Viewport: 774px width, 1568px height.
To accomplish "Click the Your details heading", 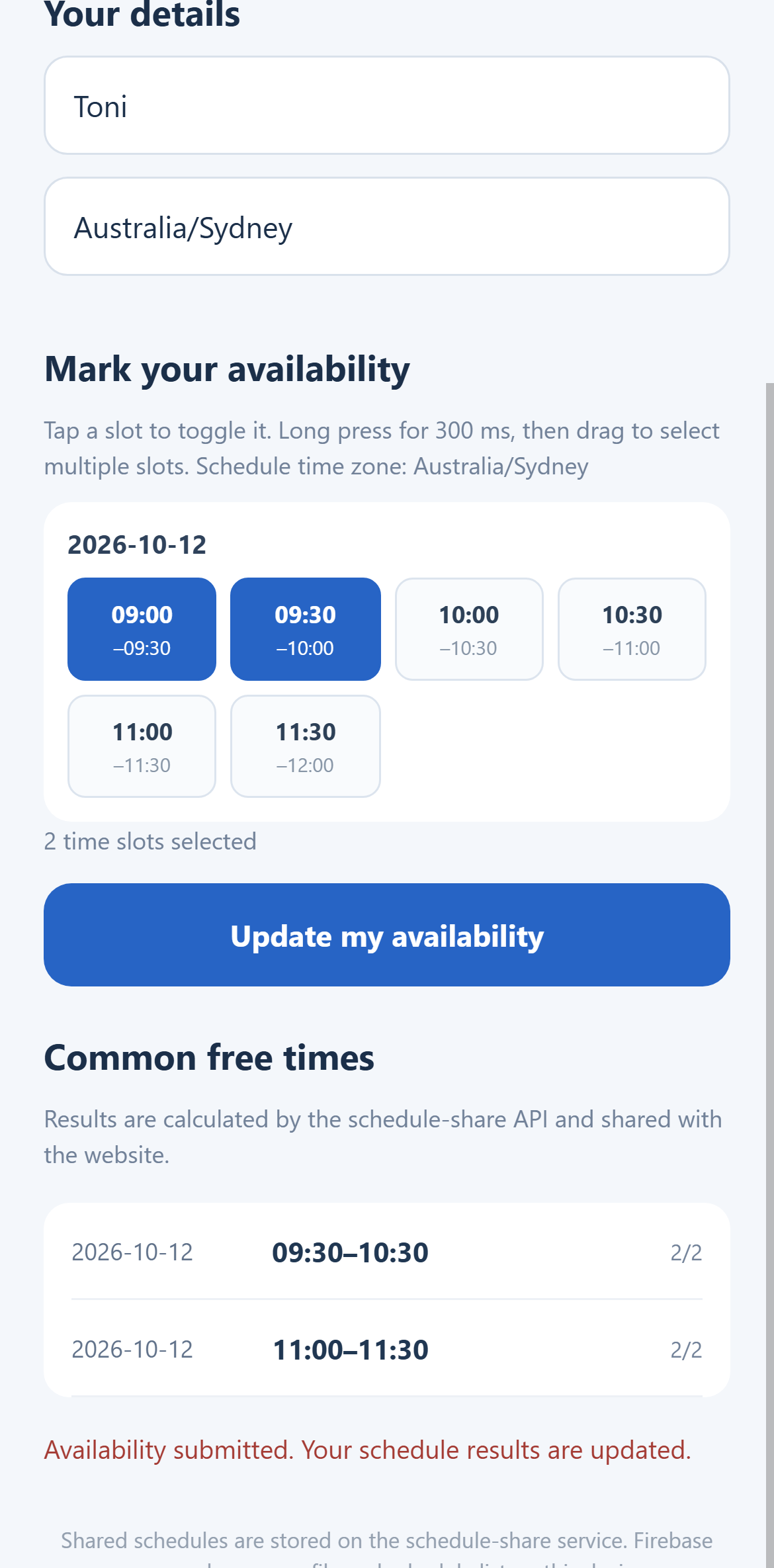I will coord(142,13).
